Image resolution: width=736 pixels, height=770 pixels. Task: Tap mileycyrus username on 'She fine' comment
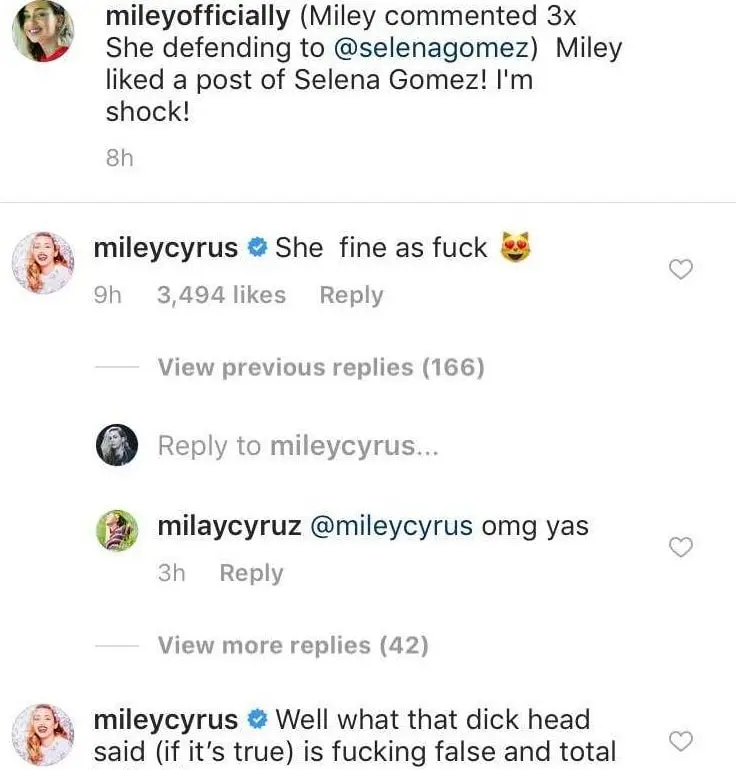[165, 248]
